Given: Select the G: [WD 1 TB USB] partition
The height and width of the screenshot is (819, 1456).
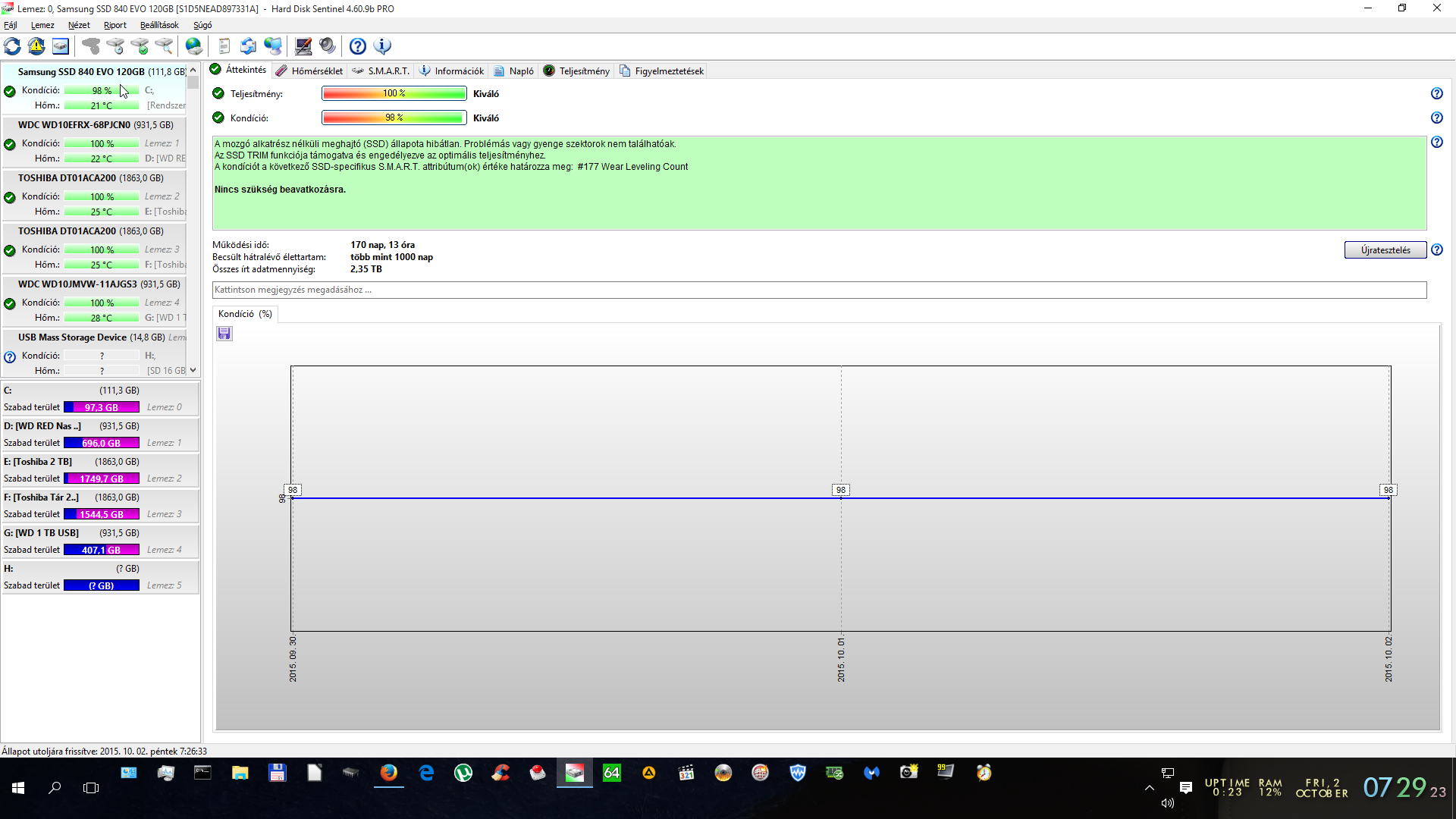Looking at the screenshot, I should (100, 541).
